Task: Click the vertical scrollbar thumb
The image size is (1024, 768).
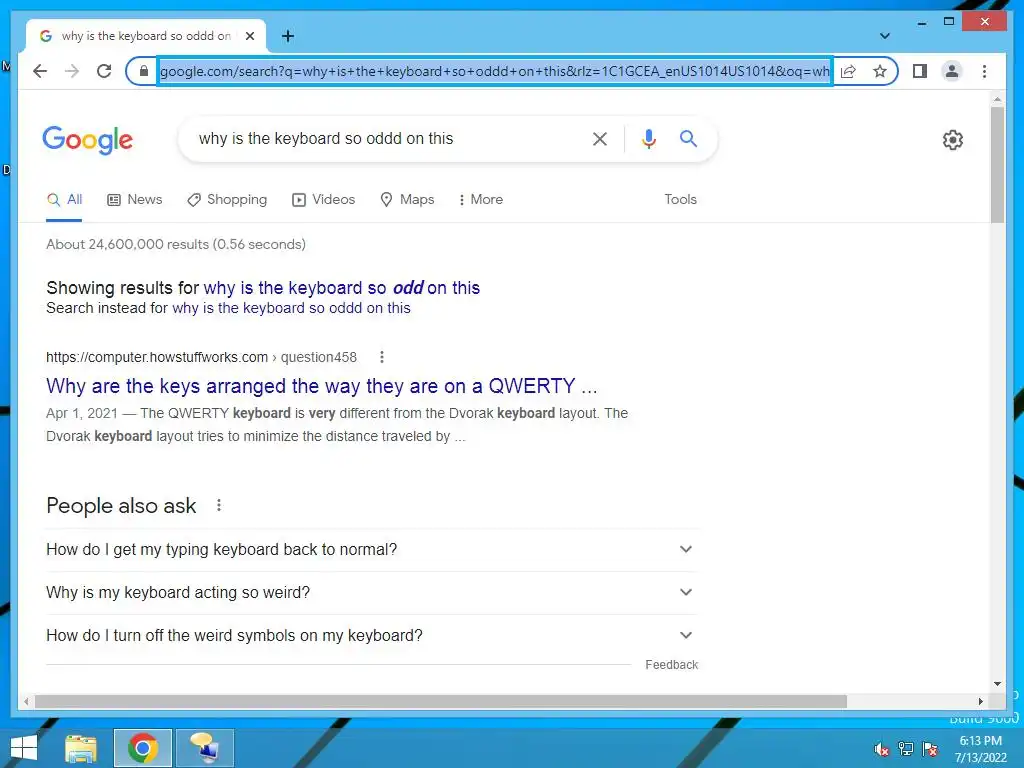Action: [997, 165]
